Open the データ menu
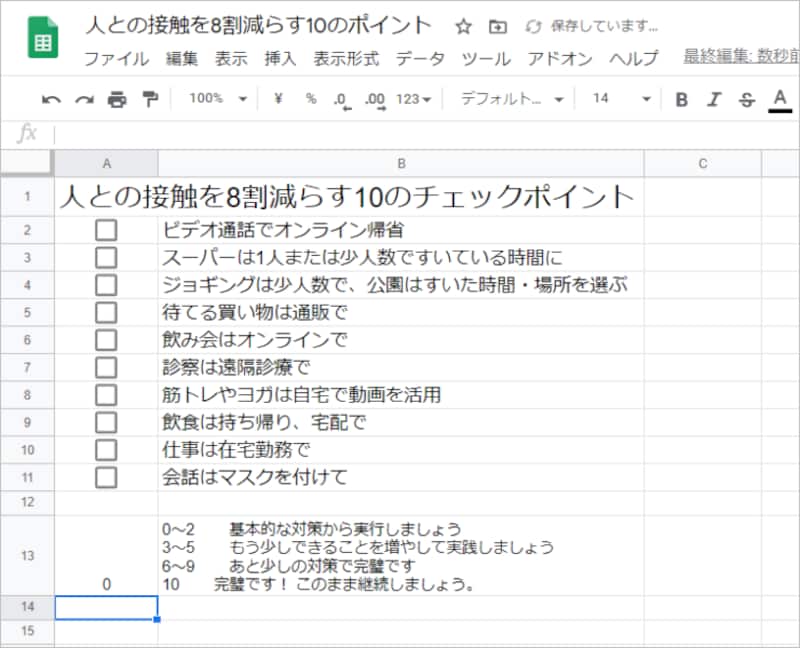Image resolution: width=800 pixels, height=648 pixels. [420, 59]
